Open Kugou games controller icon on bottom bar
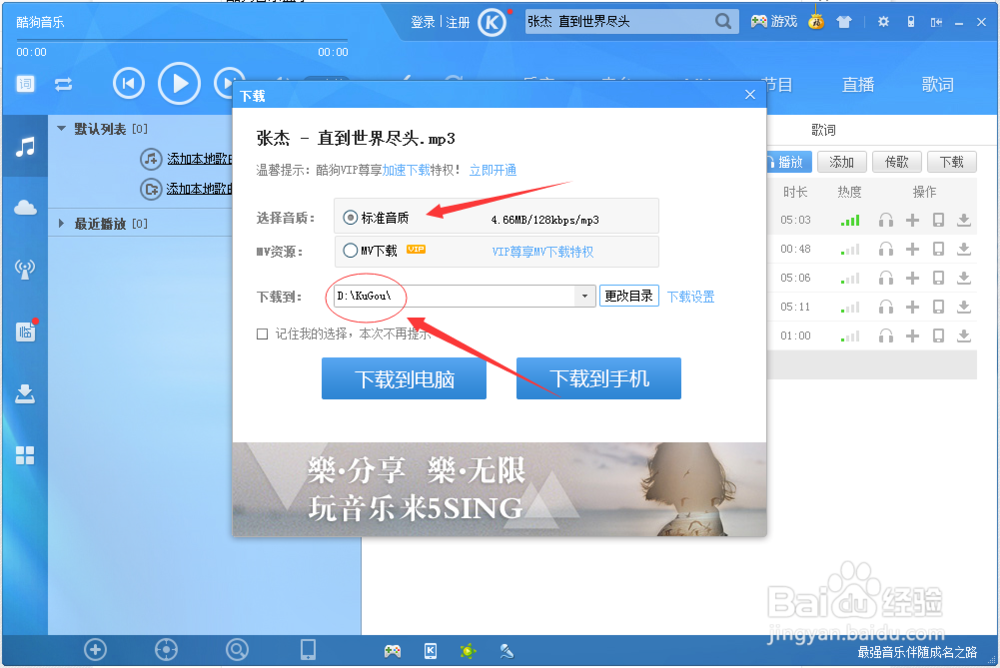 [x=393, y=650]
